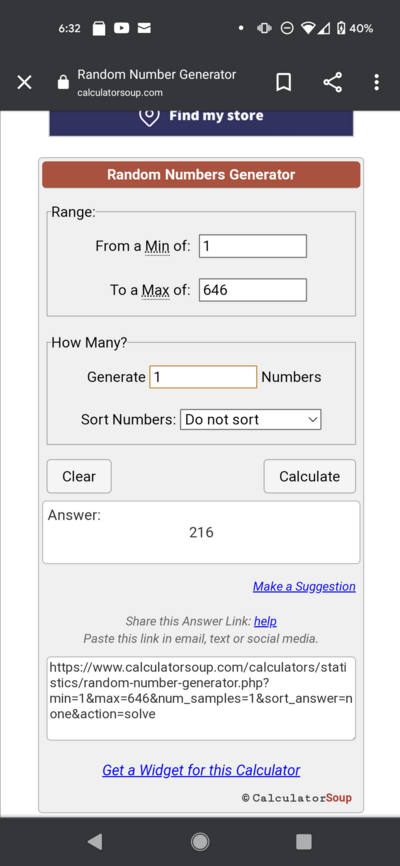The image size is (400, 866).
Task: Bookmark this page with the bookmark icon
Action: tap(283, 83)
